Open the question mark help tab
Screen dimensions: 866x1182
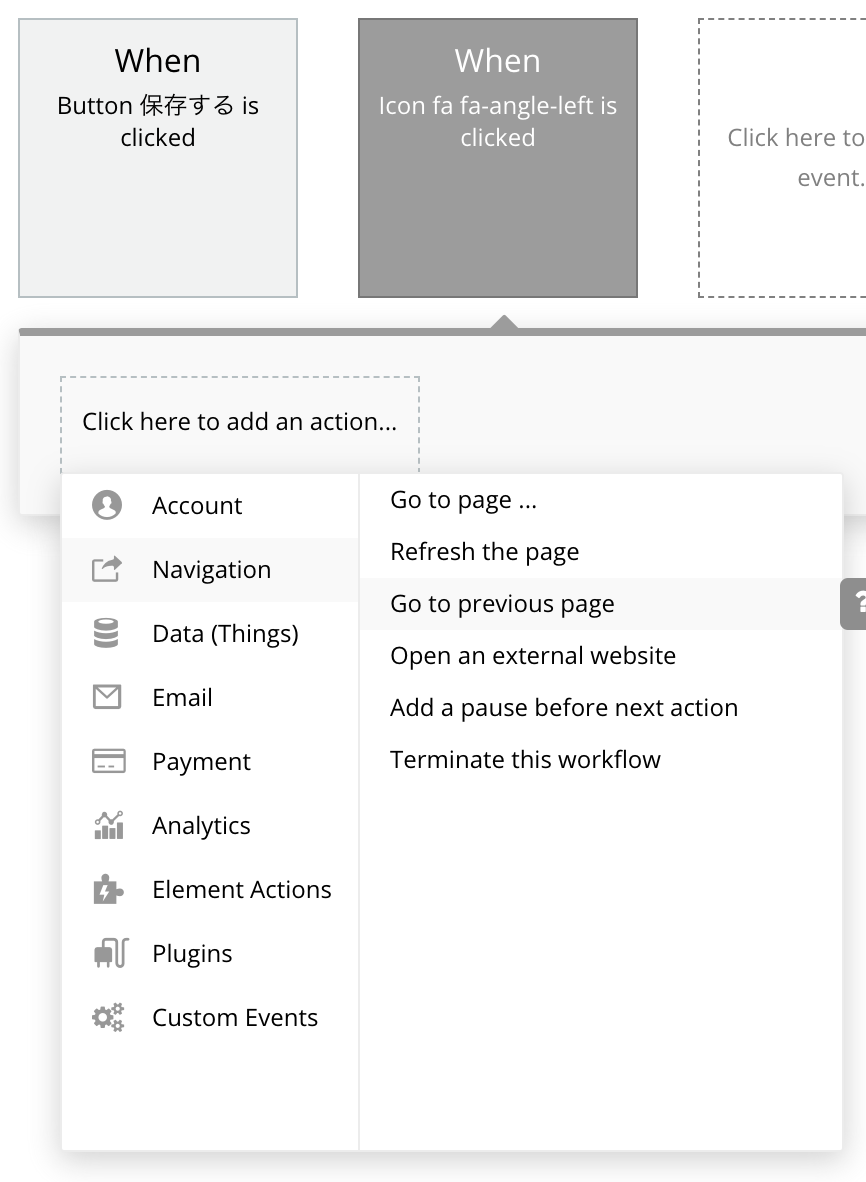(x=855, y=603)
